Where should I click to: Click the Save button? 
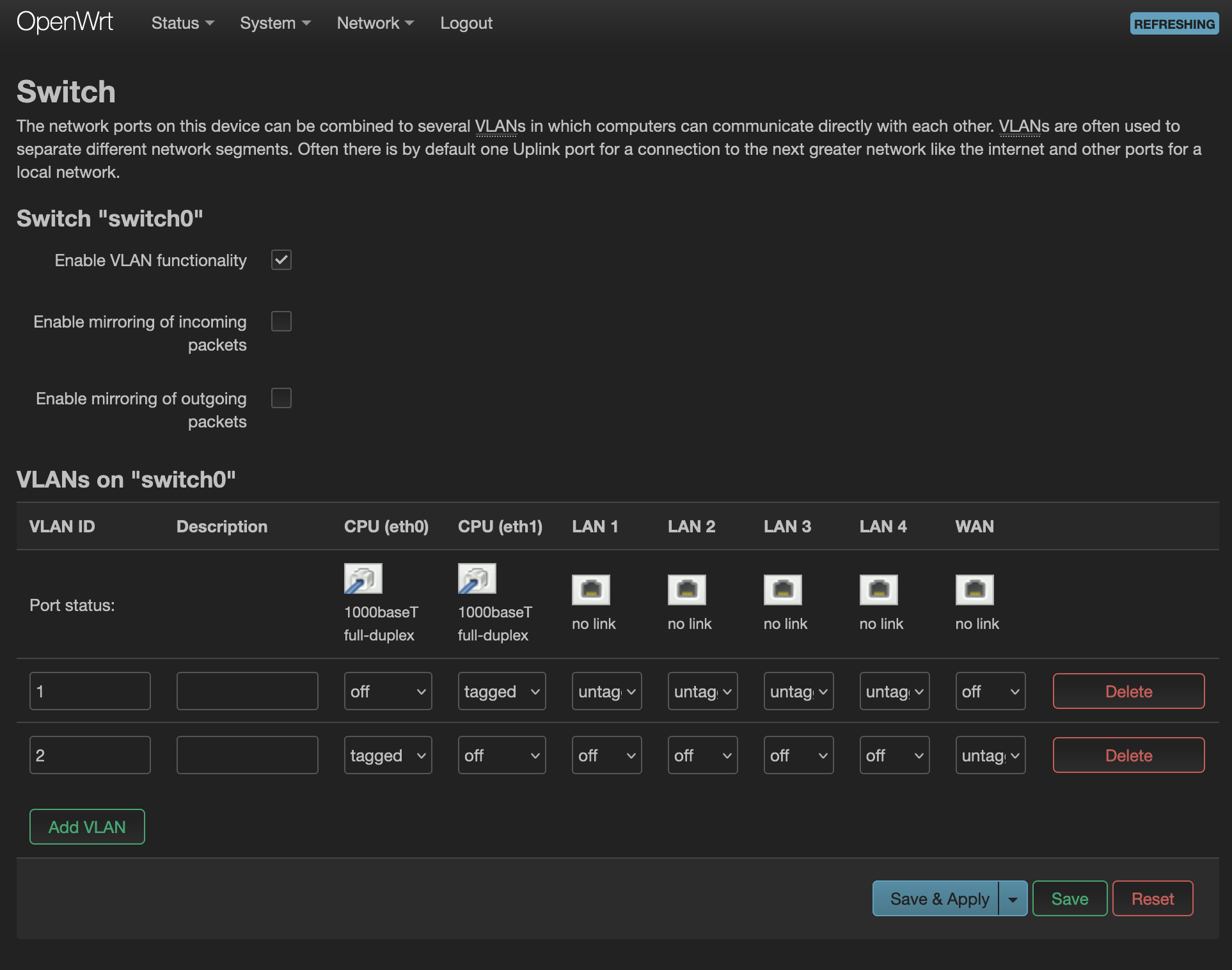(x=1070, y=898)
